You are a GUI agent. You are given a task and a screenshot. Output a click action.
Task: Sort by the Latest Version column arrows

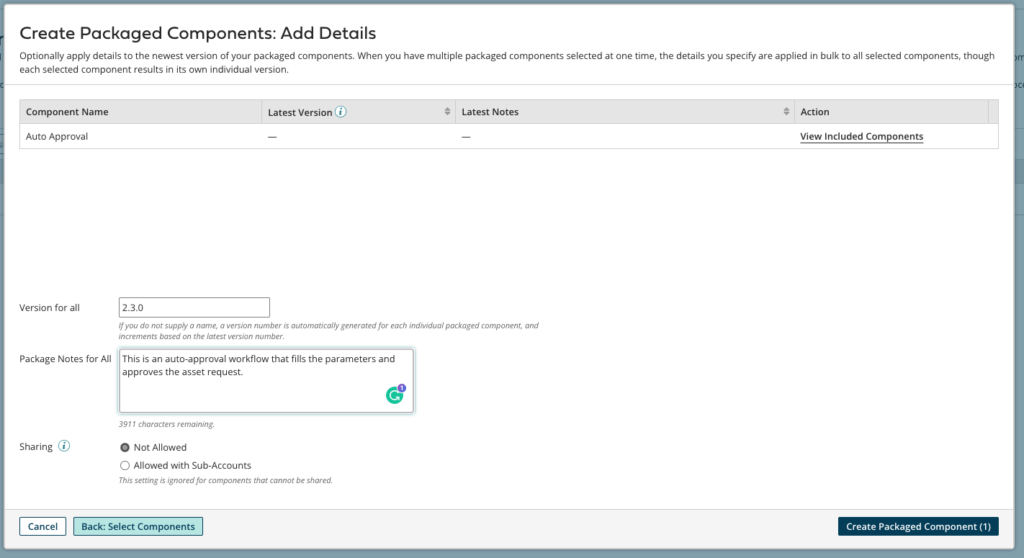click(x=447, y=112)
